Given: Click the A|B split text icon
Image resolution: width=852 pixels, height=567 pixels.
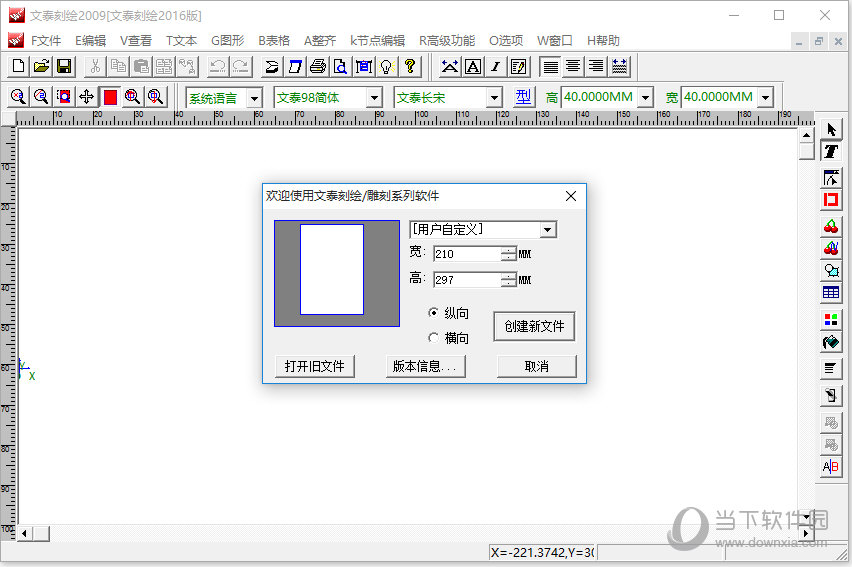Looking at the screenshot, I should (x=831, y=466).
